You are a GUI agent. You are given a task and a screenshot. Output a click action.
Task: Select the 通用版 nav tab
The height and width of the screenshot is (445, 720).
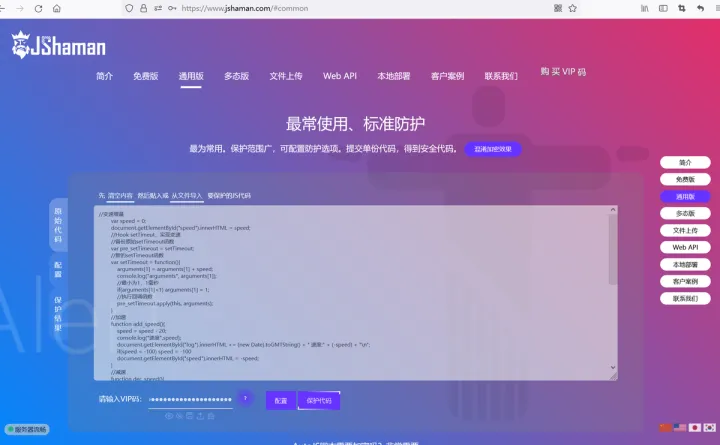pos(191,76)
